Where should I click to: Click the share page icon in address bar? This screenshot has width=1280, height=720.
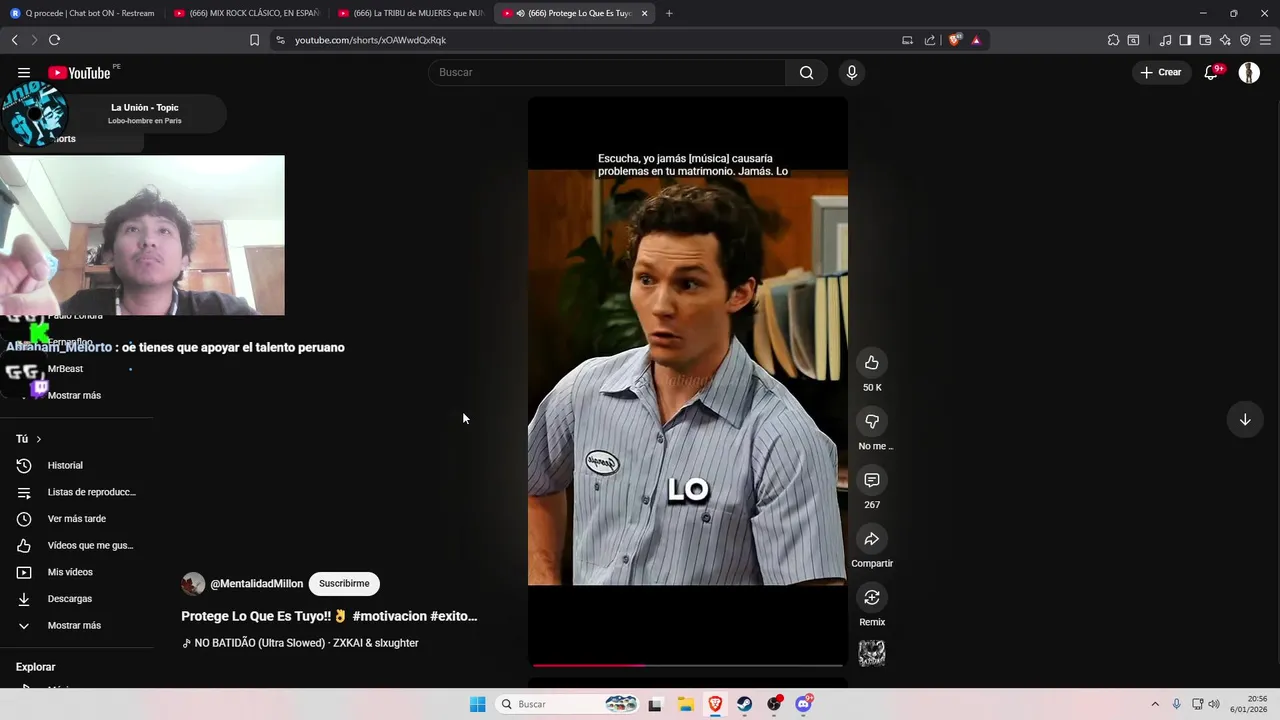coord(930,40)
